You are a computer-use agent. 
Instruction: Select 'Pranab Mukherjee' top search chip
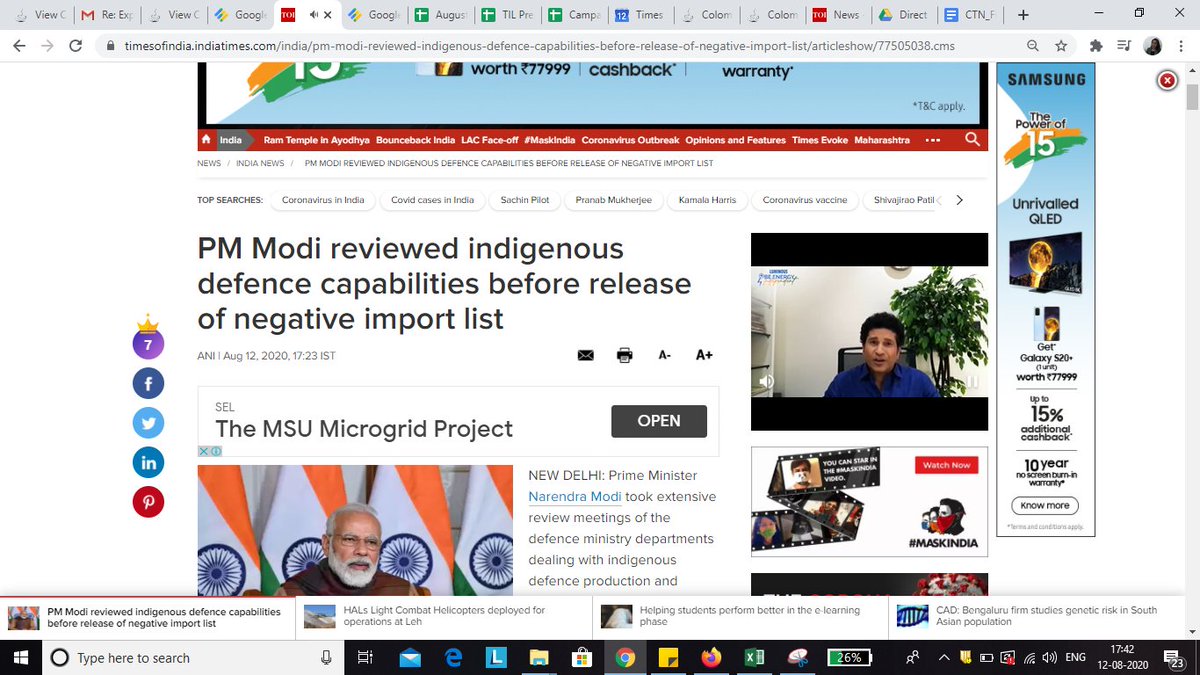pyautogui.click(x=614, y=200)
